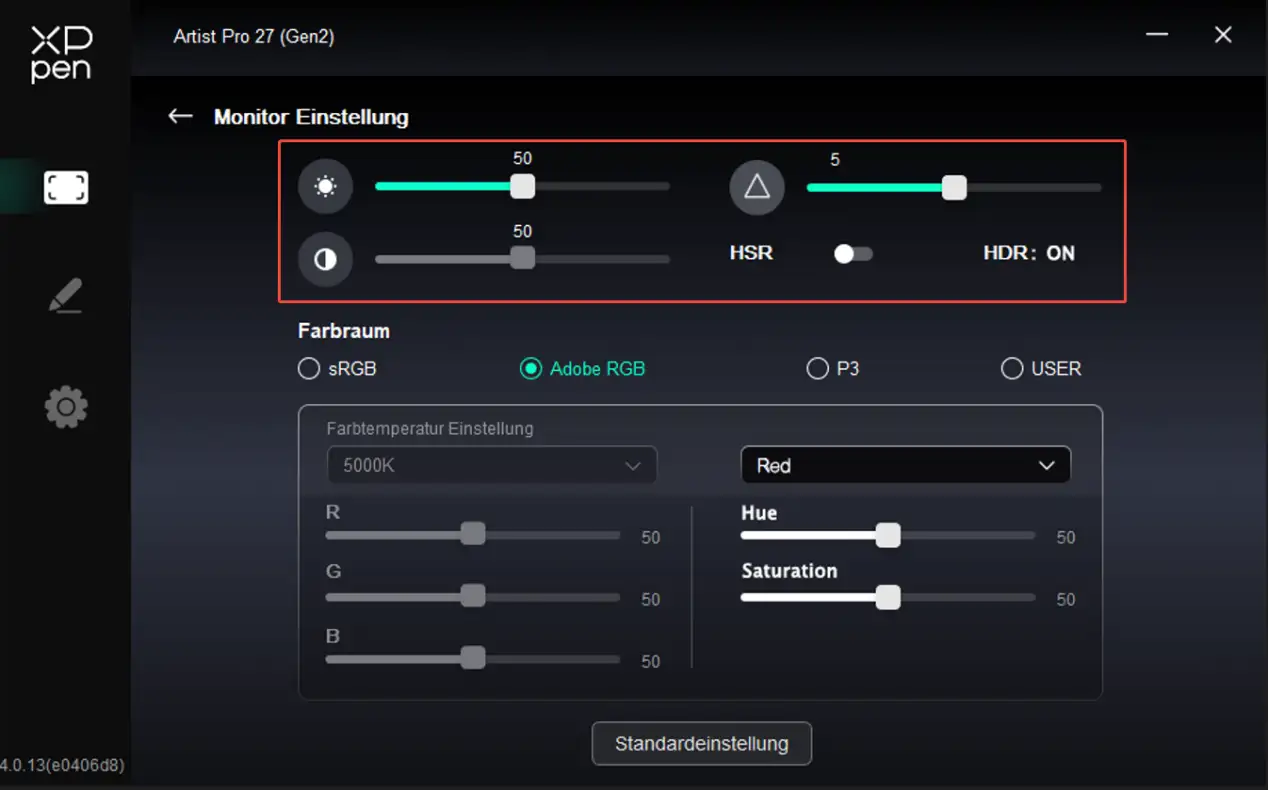This screenshot has height=790, width=1268.
Task: Click the contrast half-circle icon
Action: (x=325, y=260)
